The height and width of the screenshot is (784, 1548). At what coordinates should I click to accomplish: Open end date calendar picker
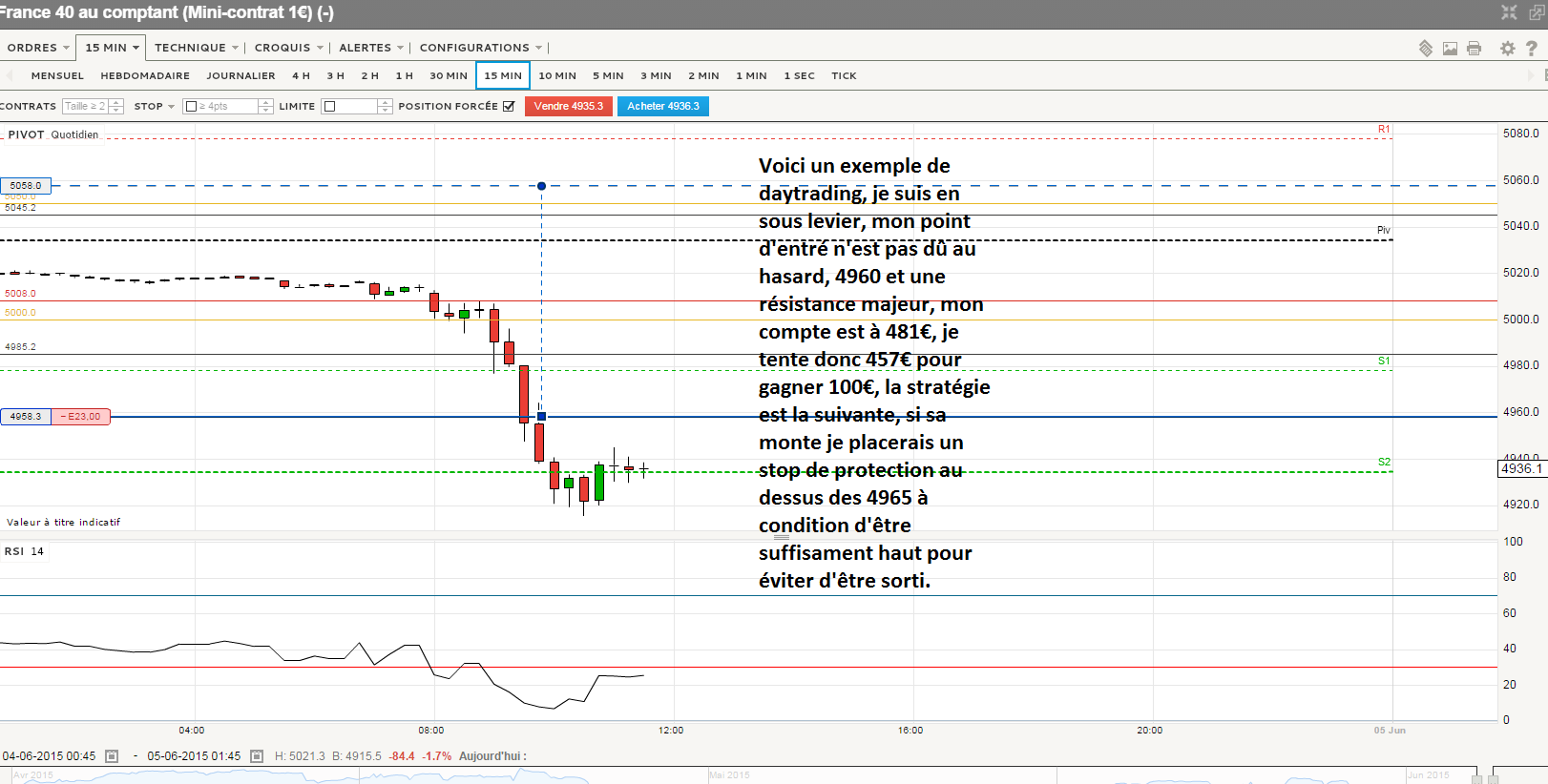coord(257,756)
